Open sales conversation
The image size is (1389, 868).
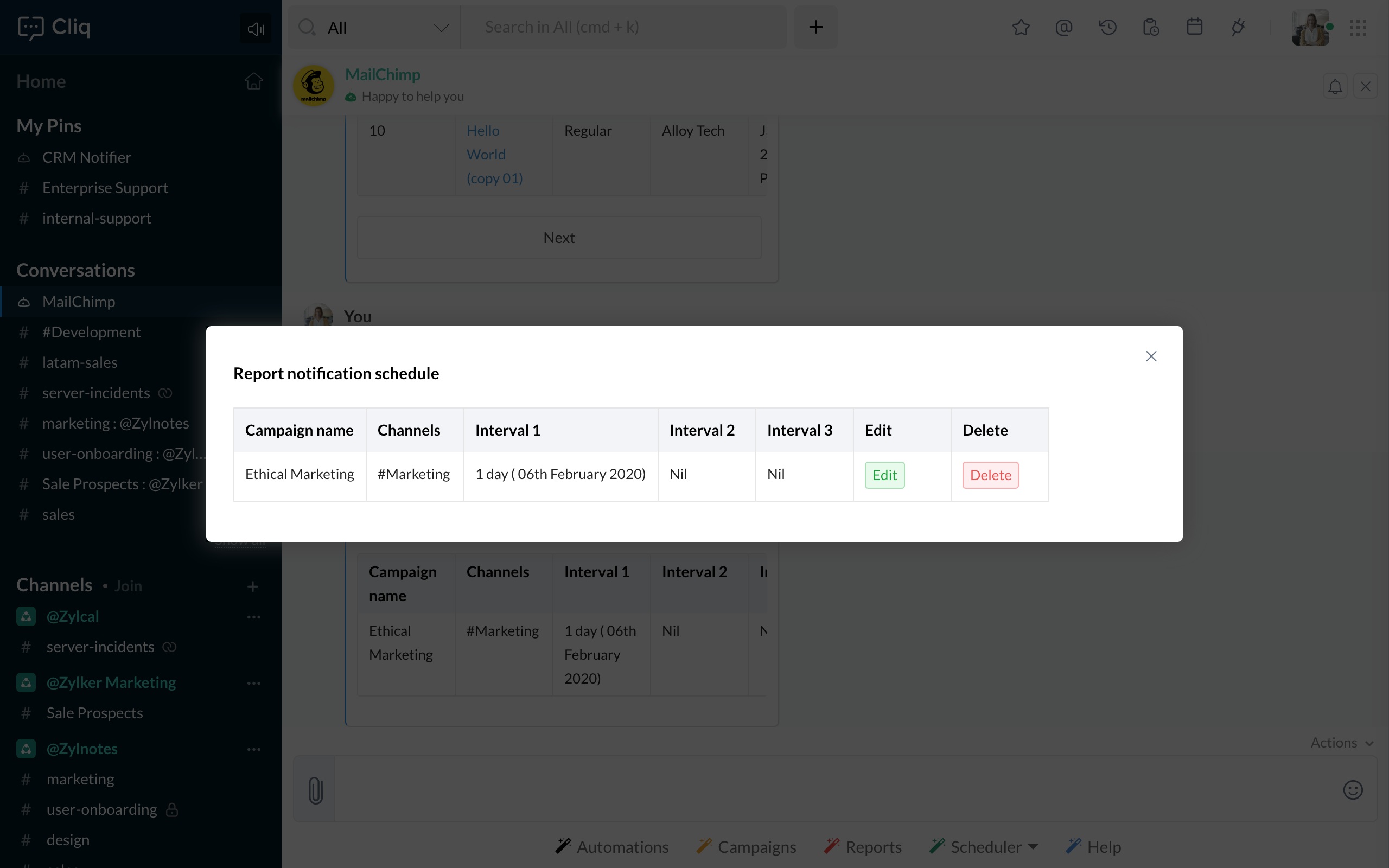pos(59,514)
